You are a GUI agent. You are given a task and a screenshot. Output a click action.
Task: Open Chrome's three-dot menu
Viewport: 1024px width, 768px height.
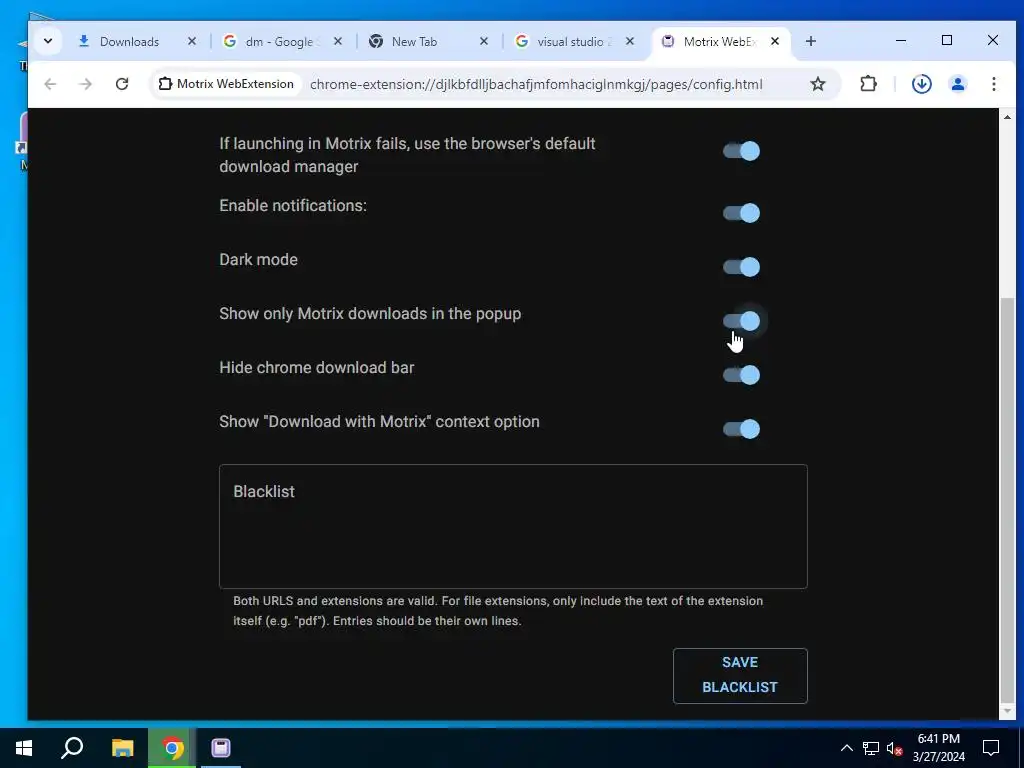click(x=993, y=84)
